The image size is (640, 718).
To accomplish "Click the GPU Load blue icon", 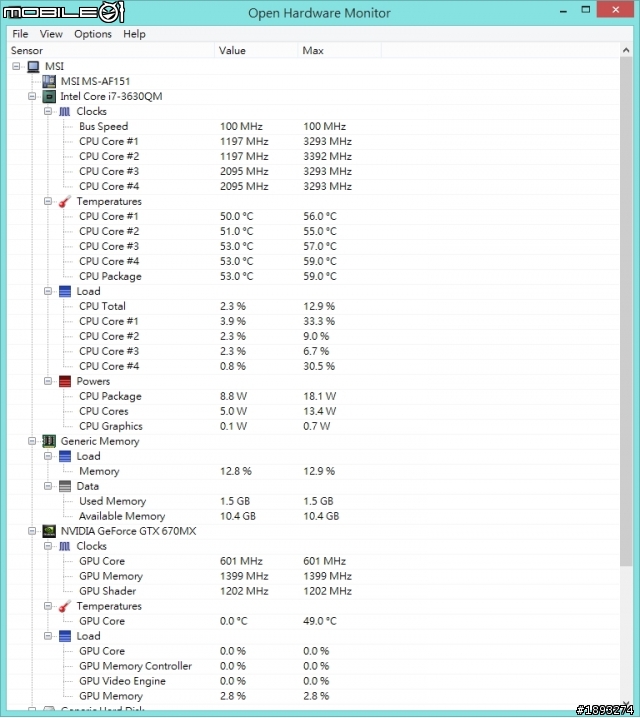I will click(x=65, y=636).
